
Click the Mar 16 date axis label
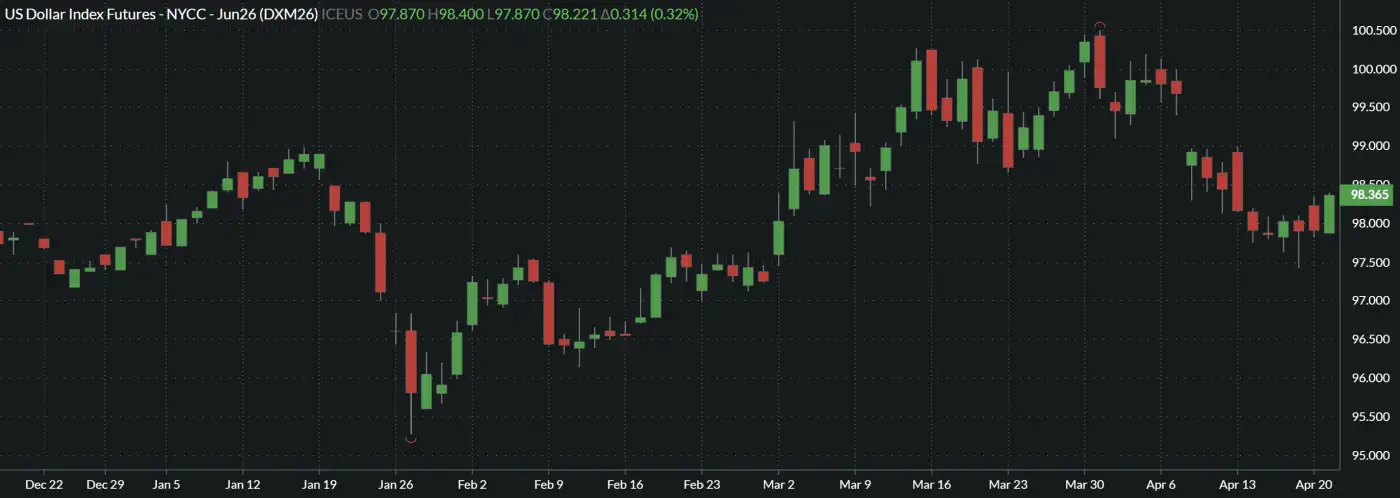[931, 484]
